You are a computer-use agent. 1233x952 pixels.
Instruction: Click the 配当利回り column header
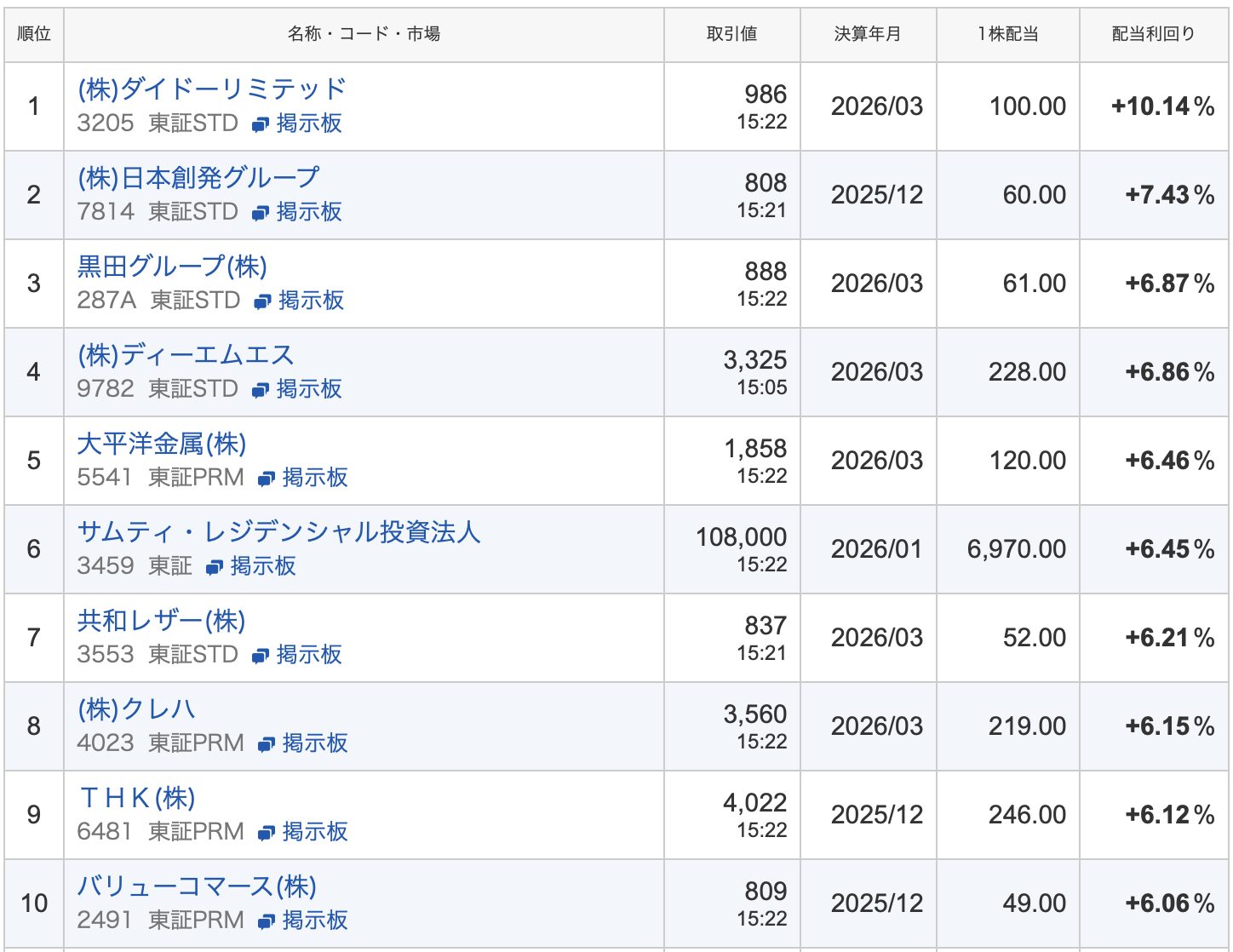pos(1154,34)
